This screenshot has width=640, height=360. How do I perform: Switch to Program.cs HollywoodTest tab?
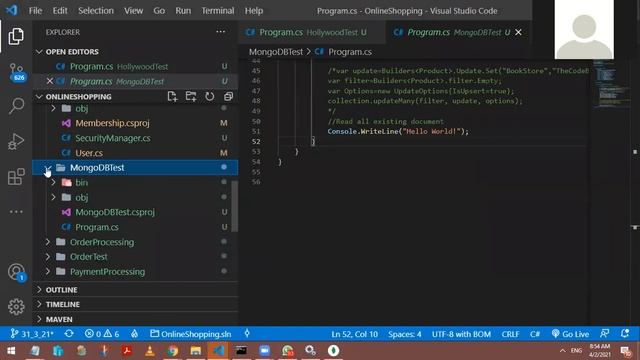pyautogui.click(x=312, y=32)
